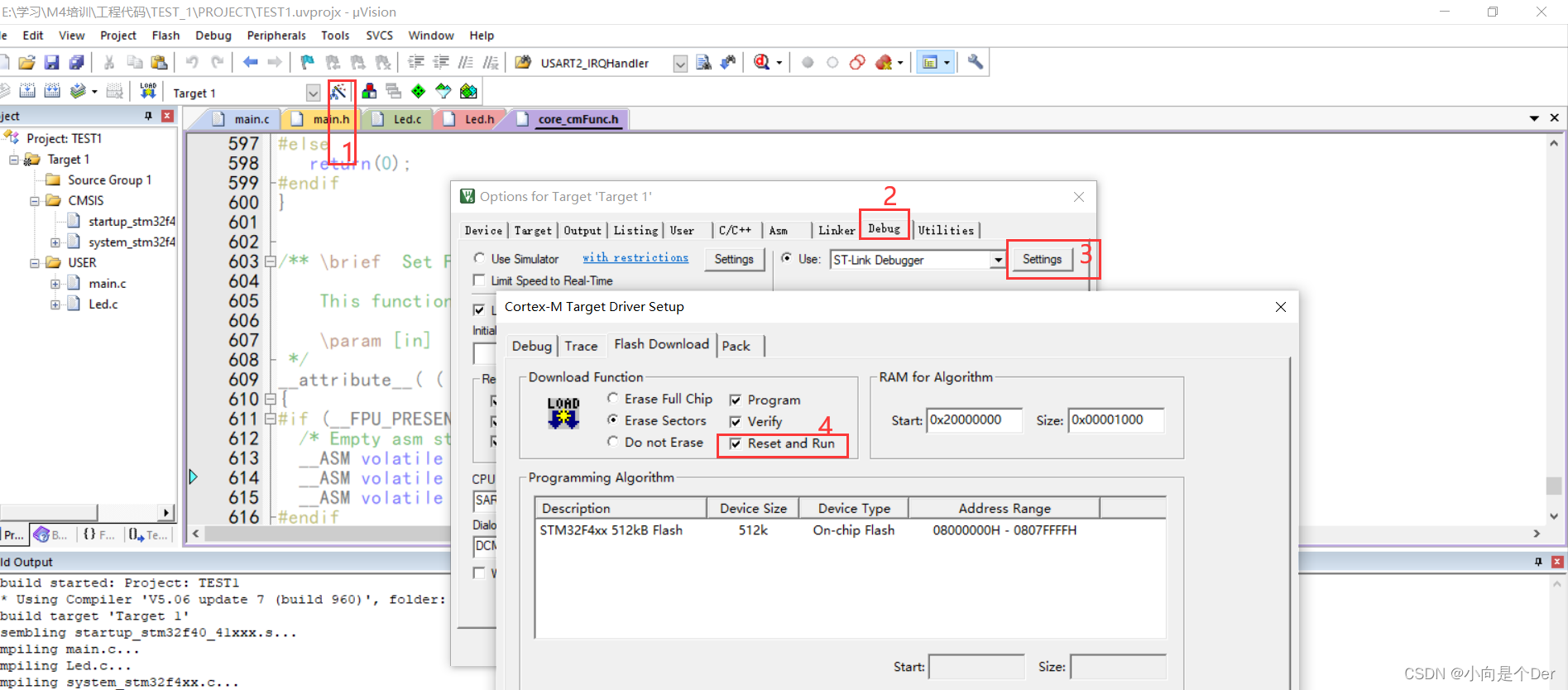Switch to the C/C++ options tab
1568x690 pixels.
735,230
